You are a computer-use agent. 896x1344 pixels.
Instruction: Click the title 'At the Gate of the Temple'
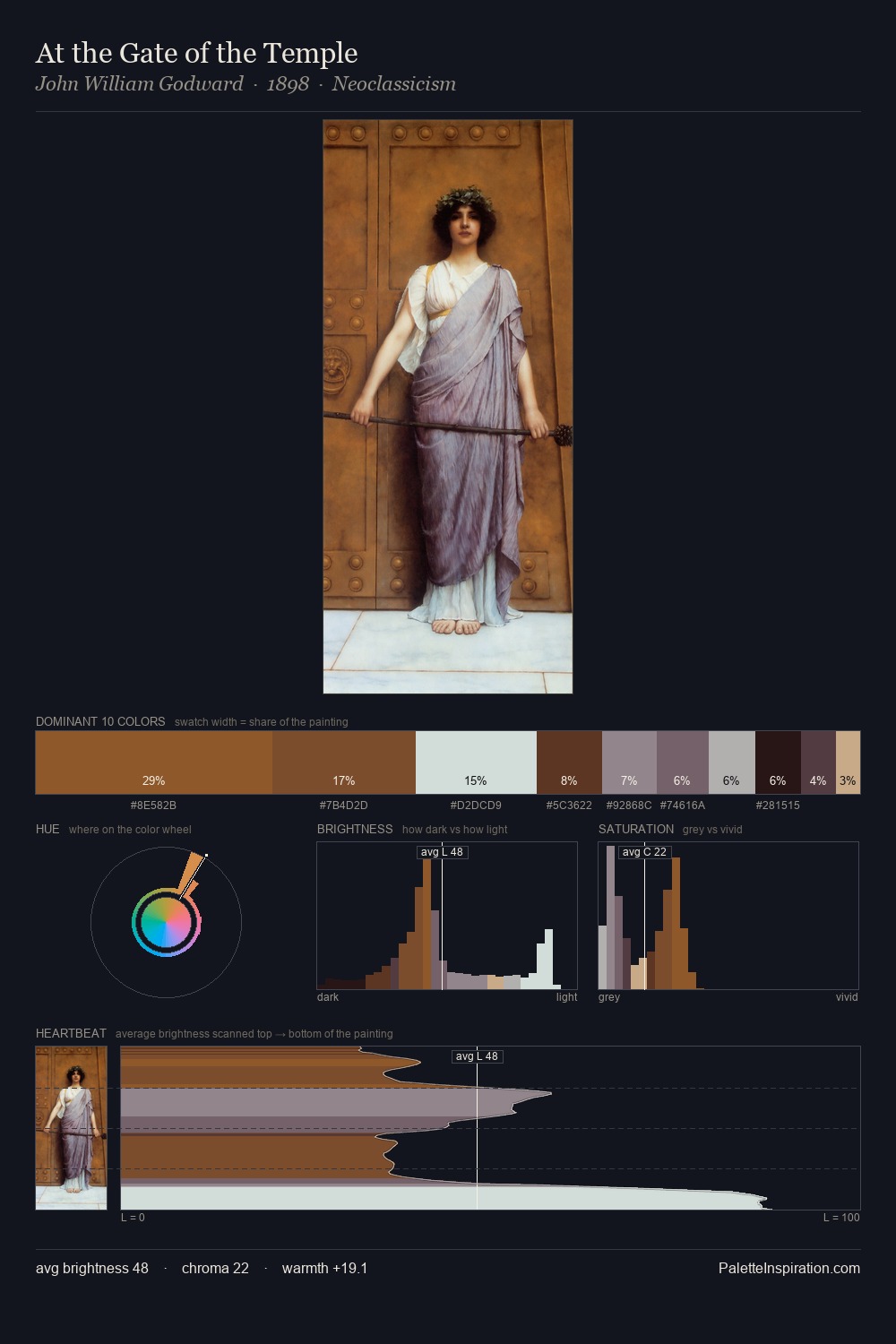coord(197,54)
